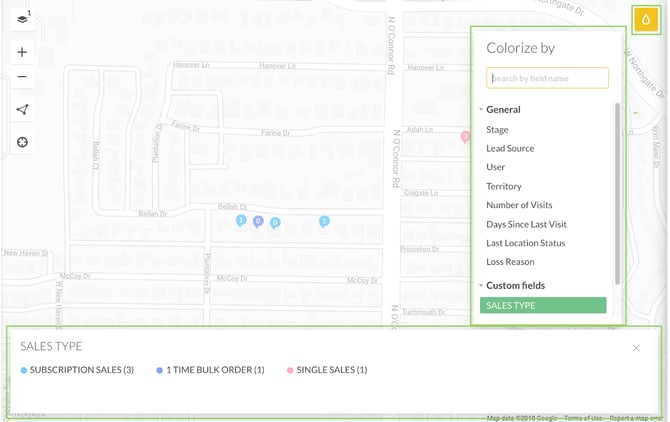The image size is (670, 422).
Task: Select the polygon draw area tool
Action: 22,109
